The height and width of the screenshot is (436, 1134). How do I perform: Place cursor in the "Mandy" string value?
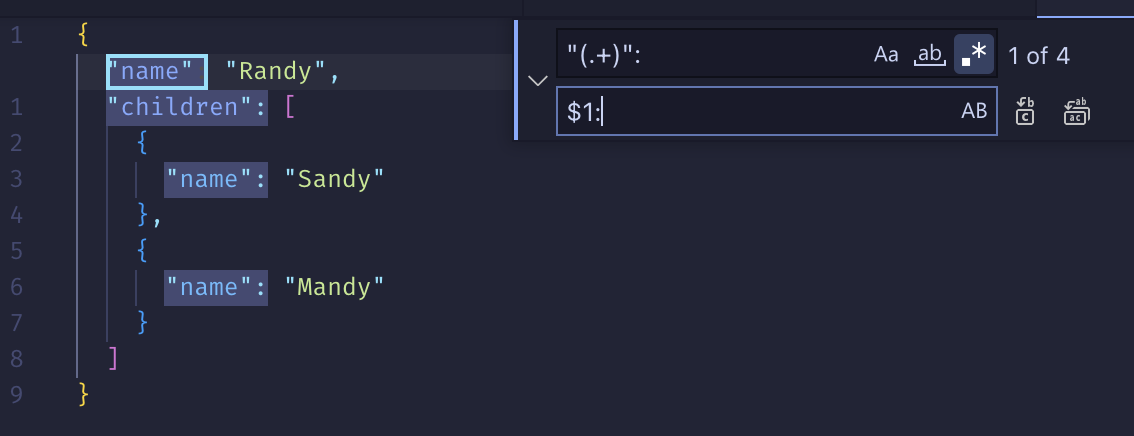click(x=334, y=287)
